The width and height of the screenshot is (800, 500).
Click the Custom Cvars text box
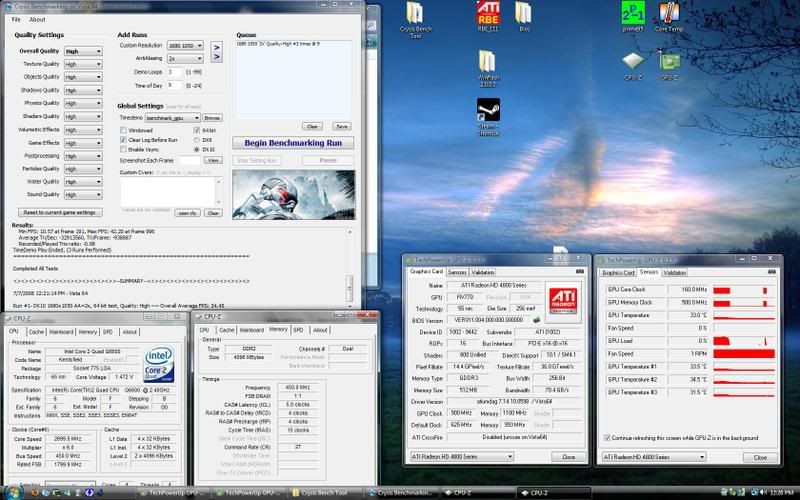[168, 191]
